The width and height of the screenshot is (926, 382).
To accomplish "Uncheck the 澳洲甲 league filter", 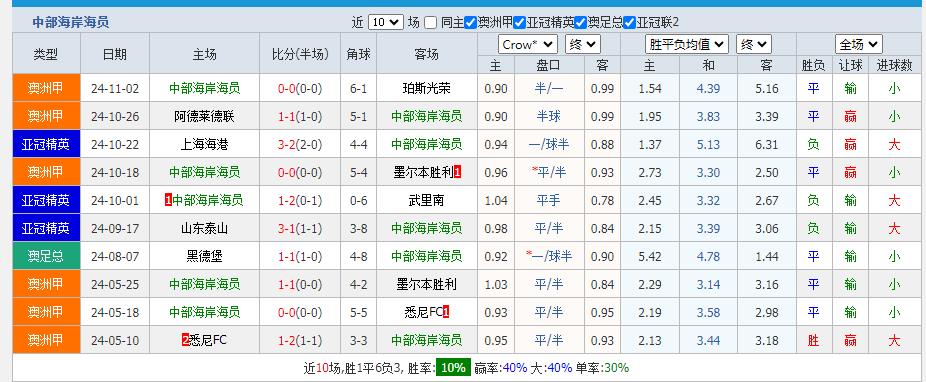I will coord(470,23).
